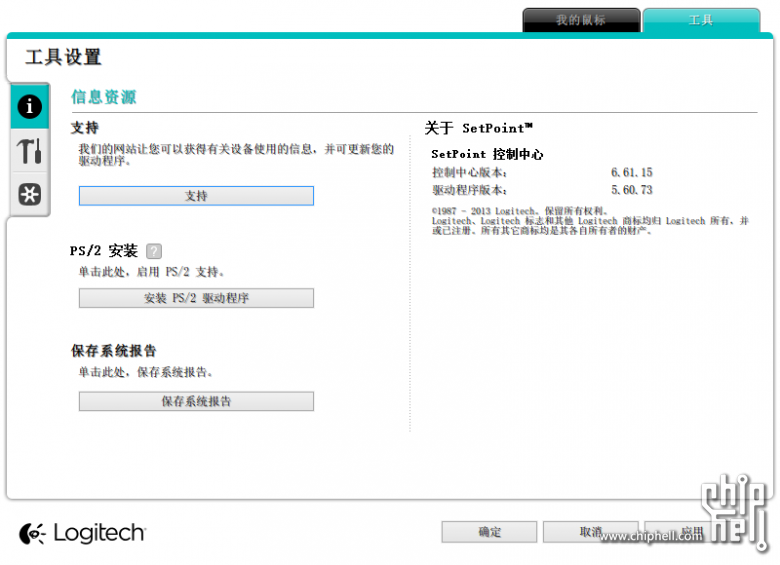Click the Logitech copyright notice text
Screen dimensions: 780x565
coord(590,221)
